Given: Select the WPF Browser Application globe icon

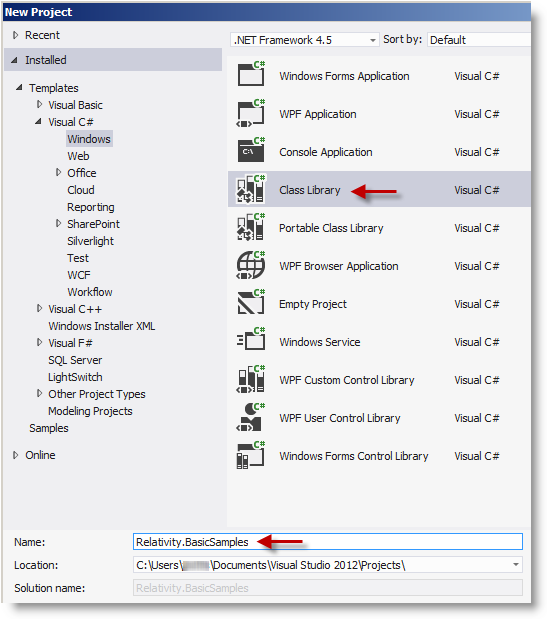Looking at the screenshot, I should pos(251,264).
